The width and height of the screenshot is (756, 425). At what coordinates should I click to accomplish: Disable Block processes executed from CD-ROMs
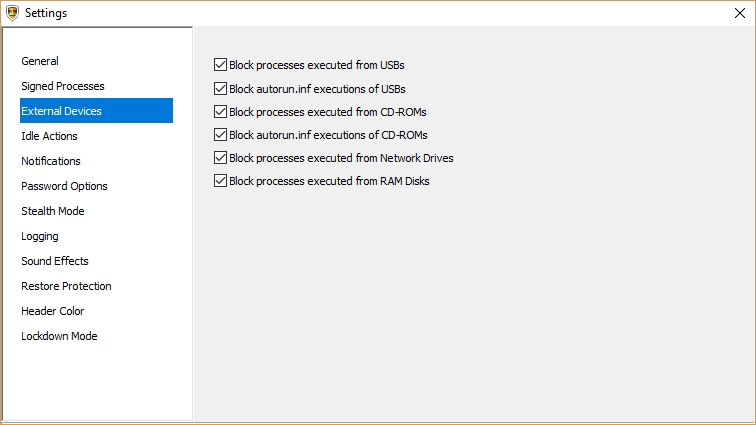(x=221, y=111)
